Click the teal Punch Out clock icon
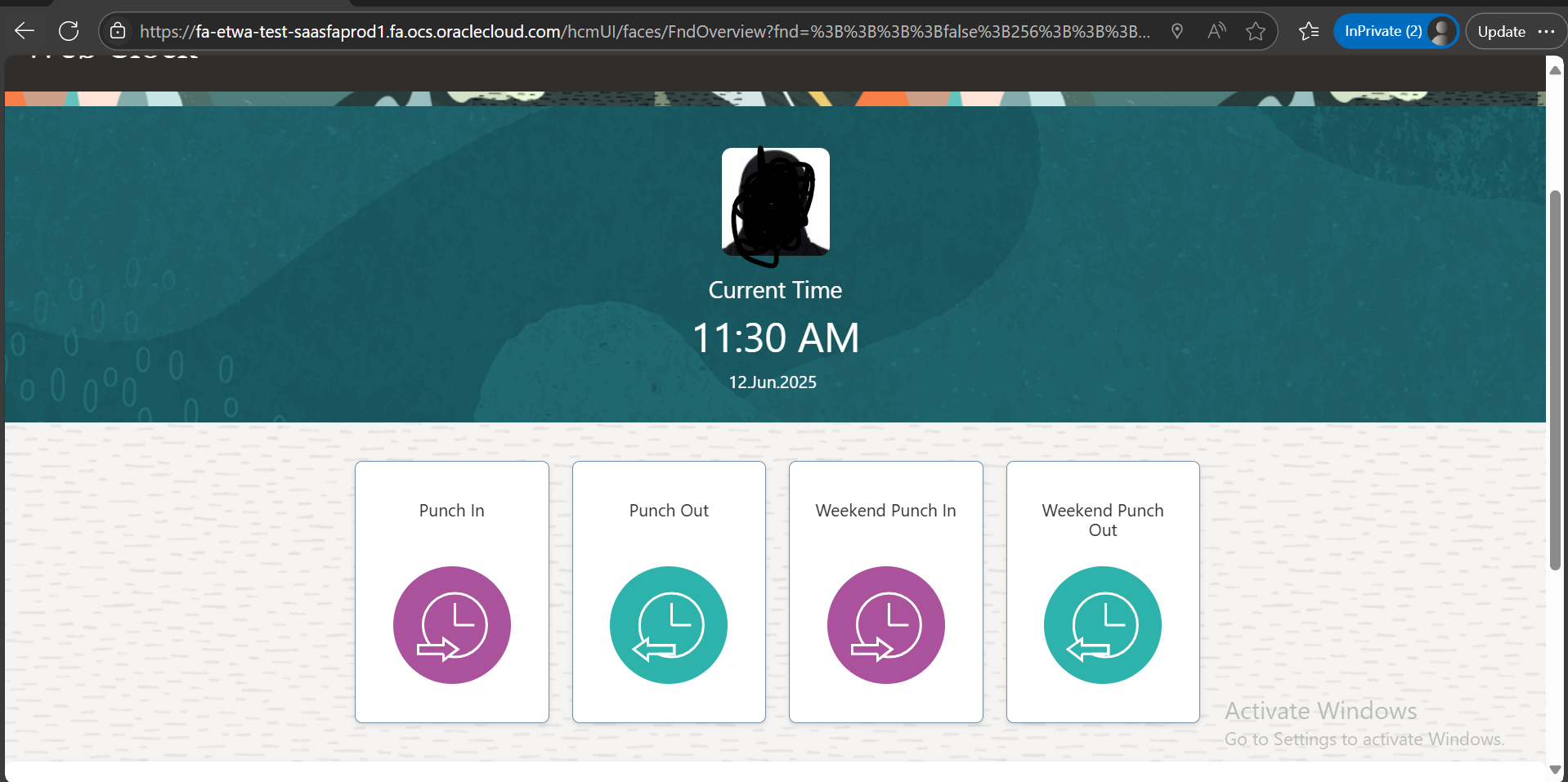Screen dimensions: 1568x782 [669, 625]
